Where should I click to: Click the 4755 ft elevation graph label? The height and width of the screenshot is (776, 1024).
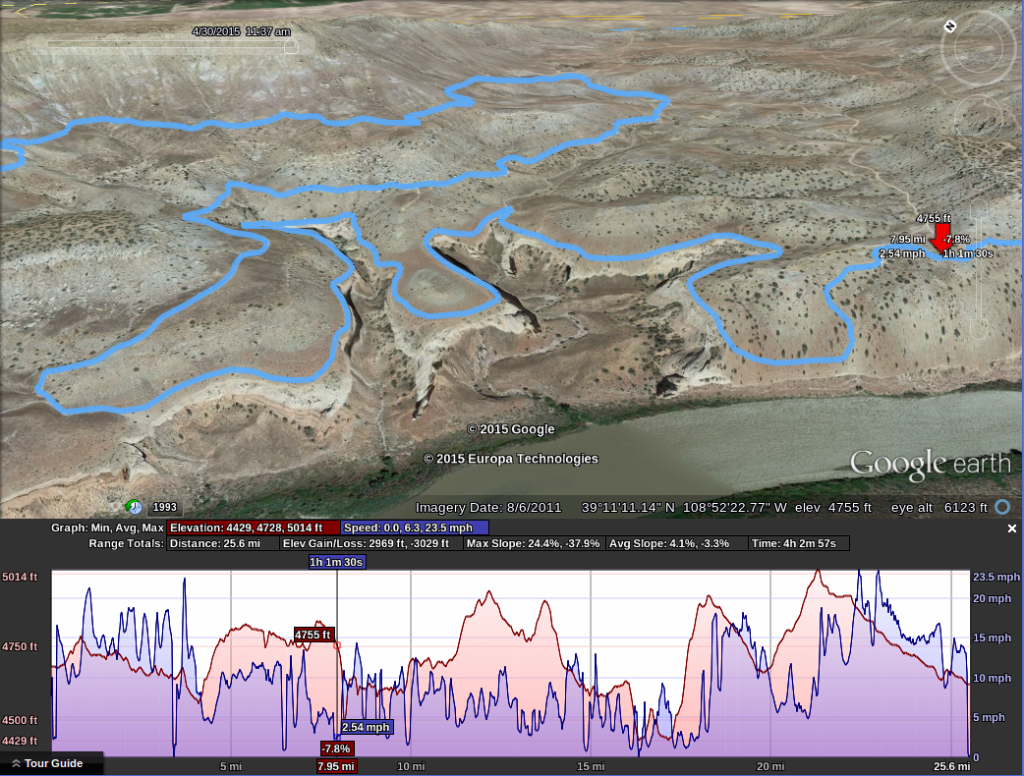[x=313, y=635]
